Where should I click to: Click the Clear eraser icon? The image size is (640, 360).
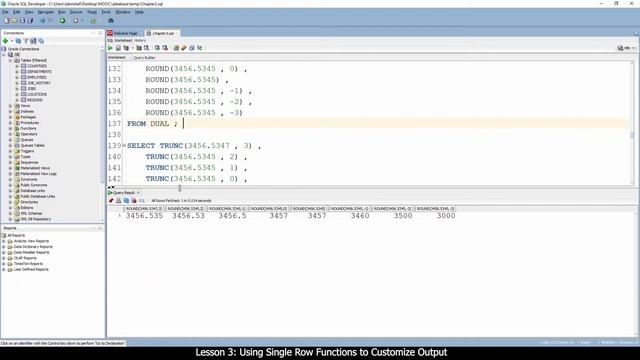pyautogui.click(x=184, y=48)
